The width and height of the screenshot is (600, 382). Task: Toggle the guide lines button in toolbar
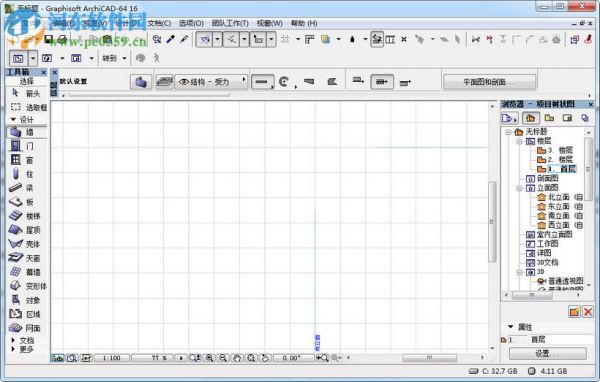coord(205,39)
